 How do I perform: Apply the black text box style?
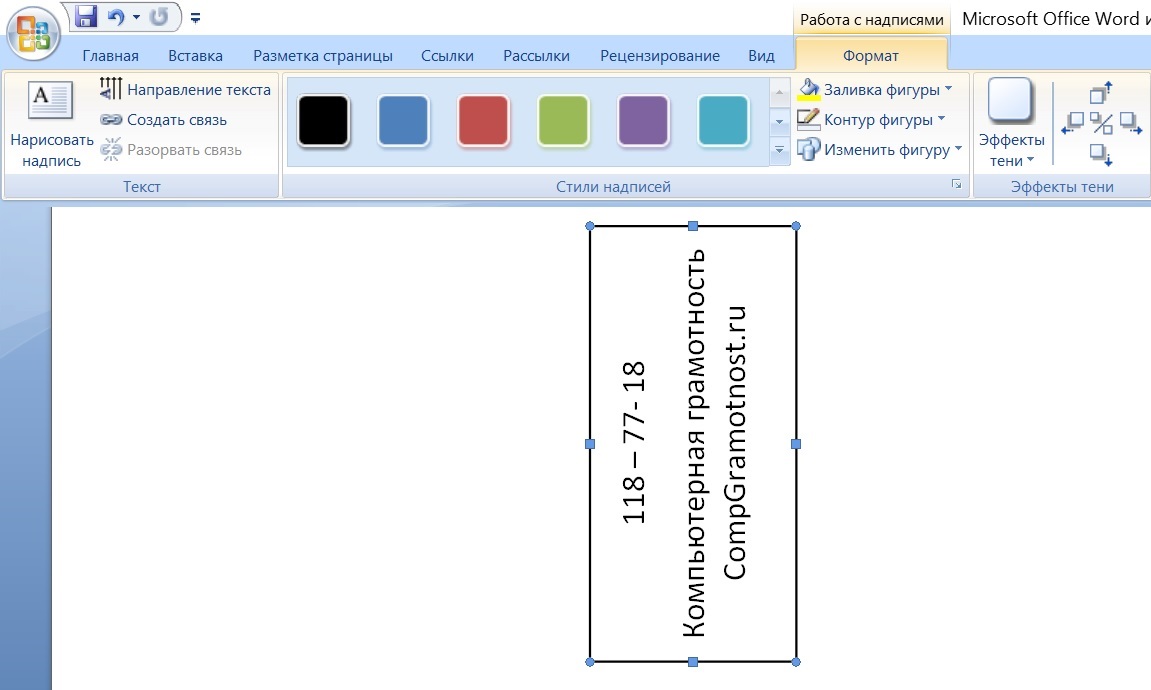pos(324,120)
